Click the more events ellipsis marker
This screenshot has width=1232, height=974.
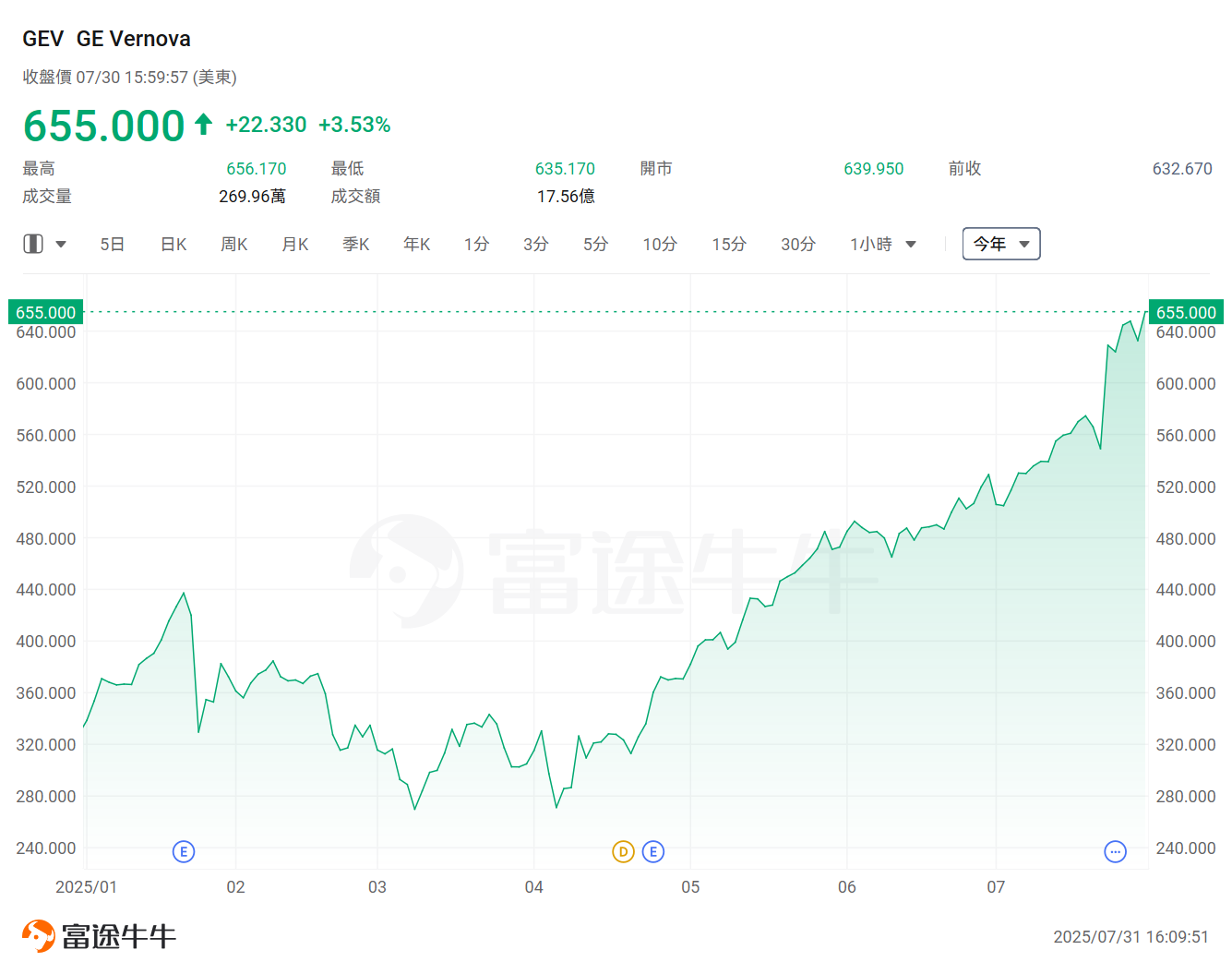[1115, 851]
